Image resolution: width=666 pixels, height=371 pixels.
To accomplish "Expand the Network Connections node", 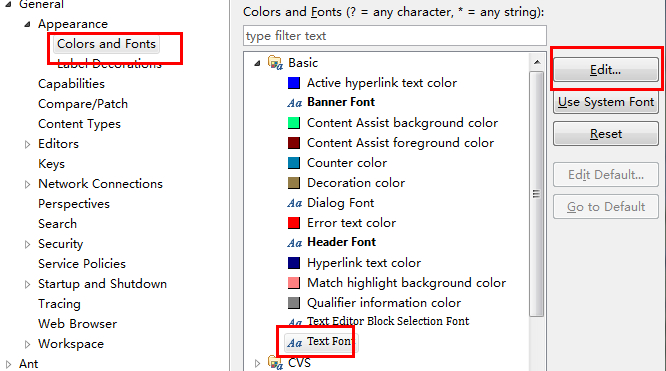I will (27, 184).
